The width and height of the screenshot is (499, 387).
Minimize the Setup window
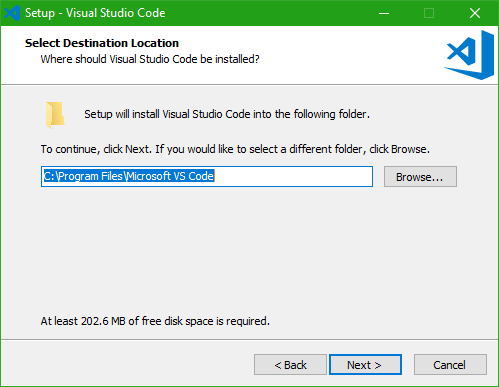tap(384, 13)
